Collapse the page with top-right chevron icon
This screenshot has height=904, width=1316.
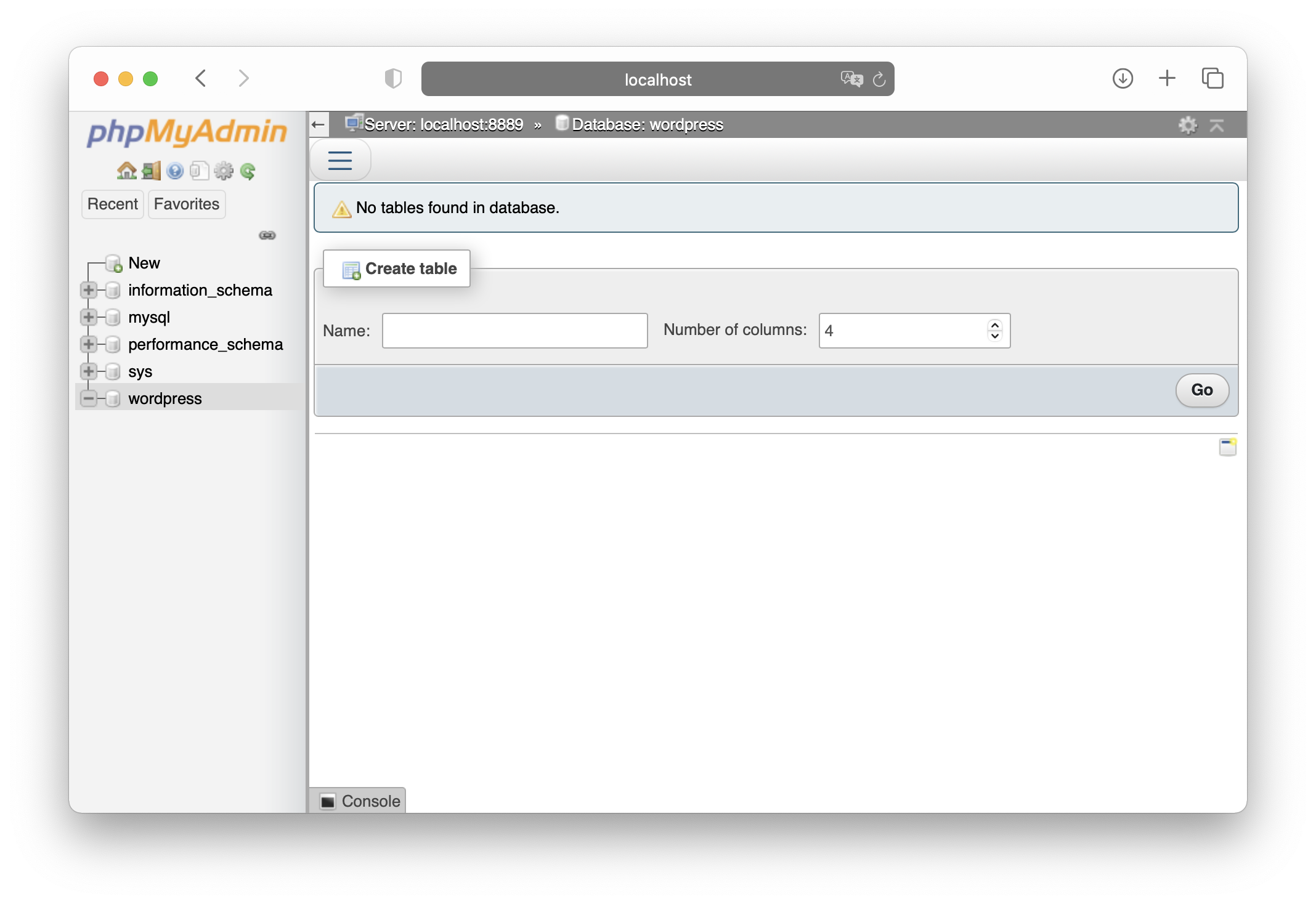coord(1218,124)
